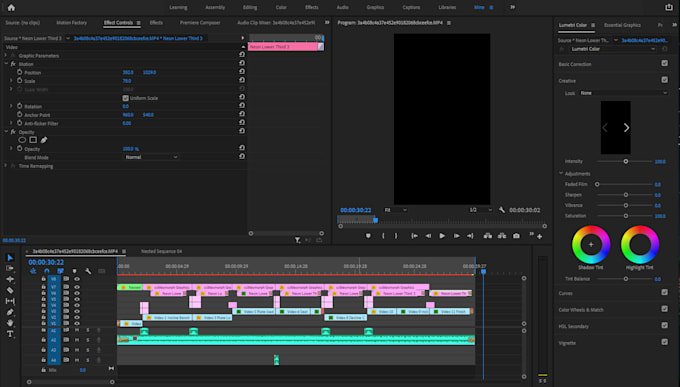Screen dimensions: 680x387
Task: Switch to the Audio workspace
Action: point(343,7)
